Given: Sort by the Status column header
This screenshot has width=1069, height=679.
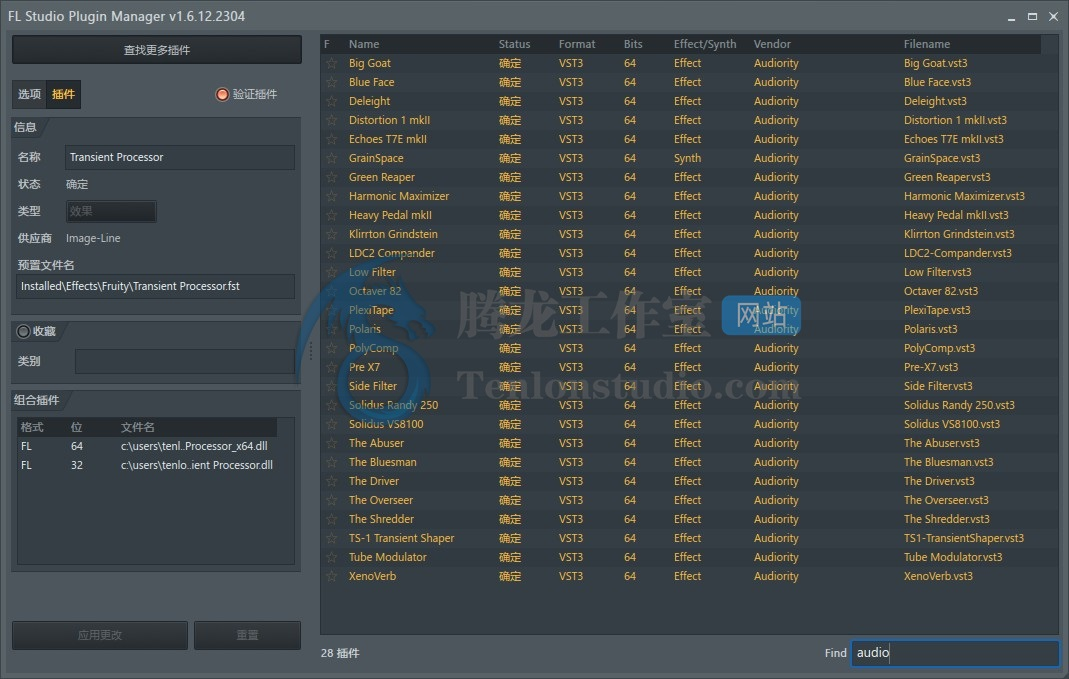Looking at the screenshot, I should coord(514,44).
